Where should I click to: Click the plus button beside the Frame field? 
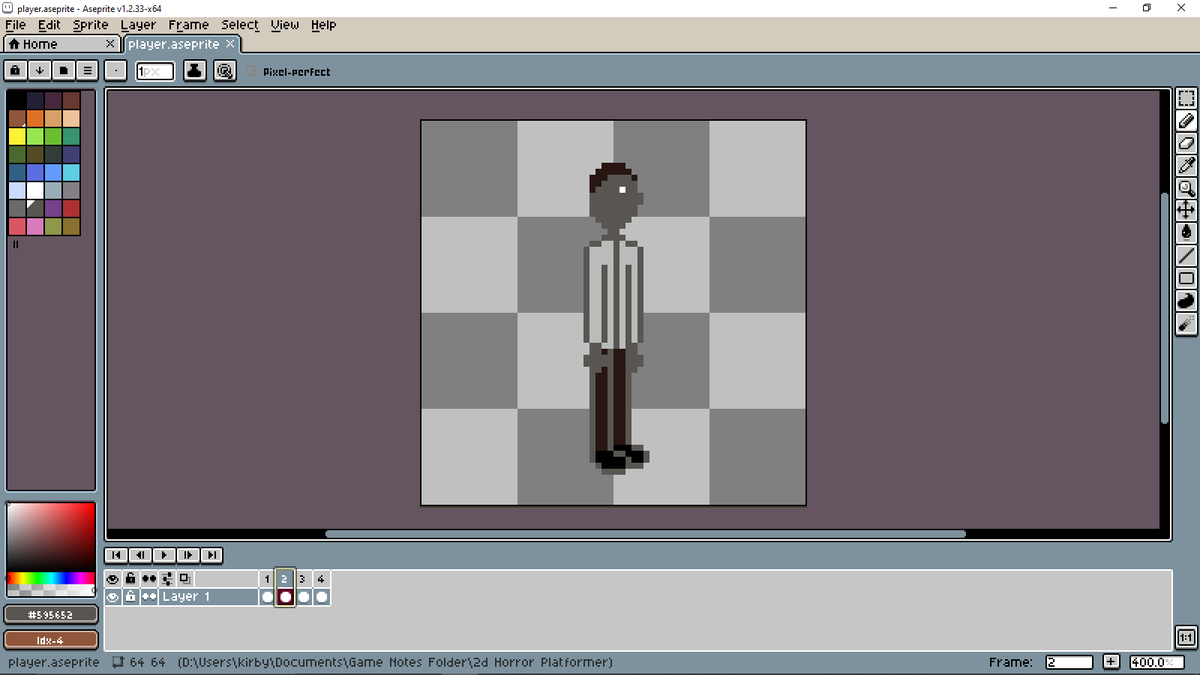[1111, 662]
